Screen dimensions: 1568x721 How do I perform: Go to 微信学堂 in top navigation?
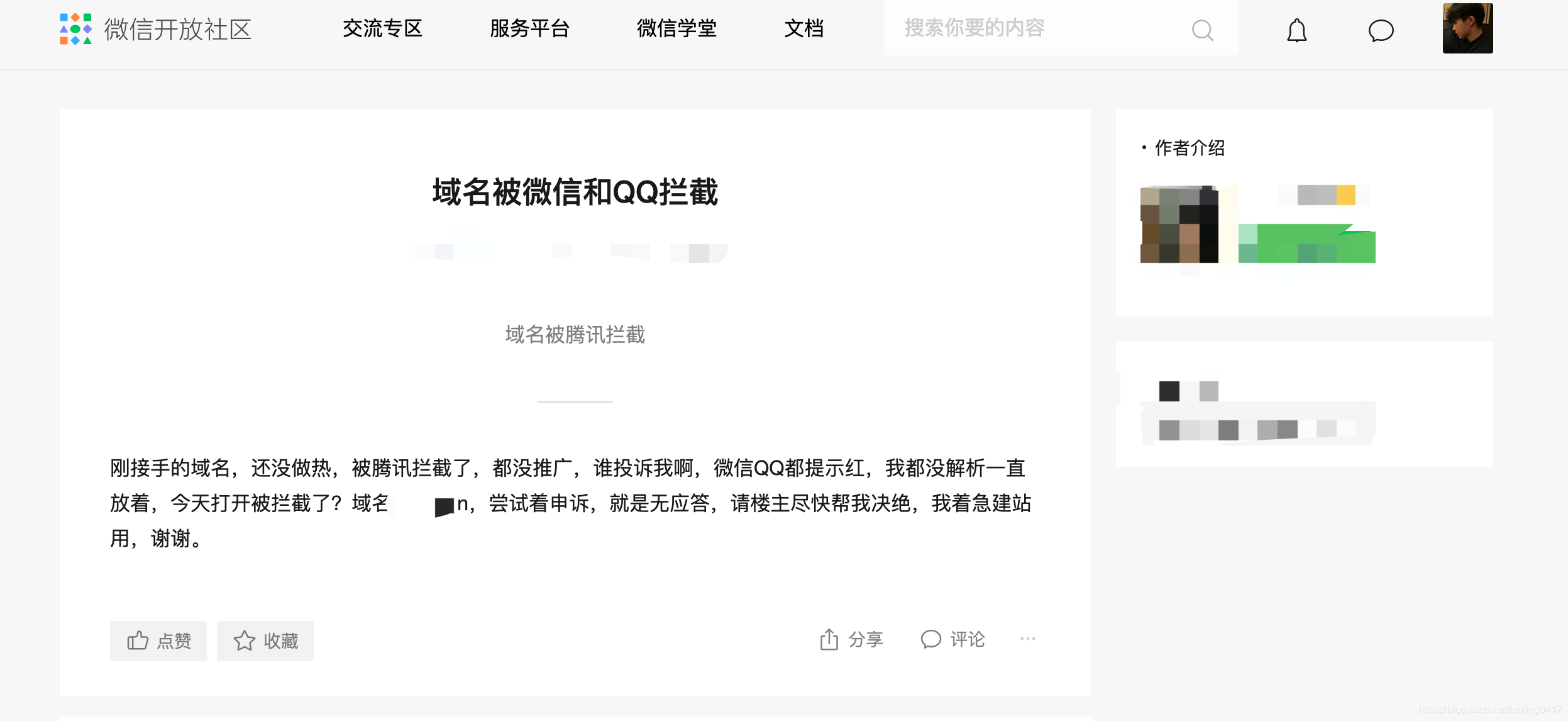coord(676,28)
